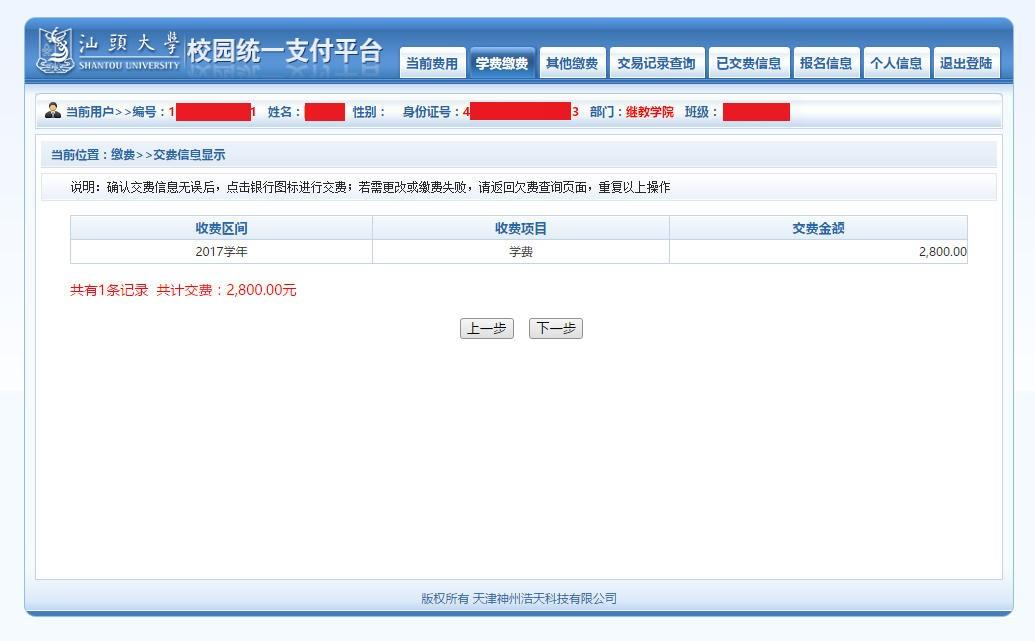Select the 2017学年 table cell
The width and height of the screenshot is (1035, 641).
point(221,252)
